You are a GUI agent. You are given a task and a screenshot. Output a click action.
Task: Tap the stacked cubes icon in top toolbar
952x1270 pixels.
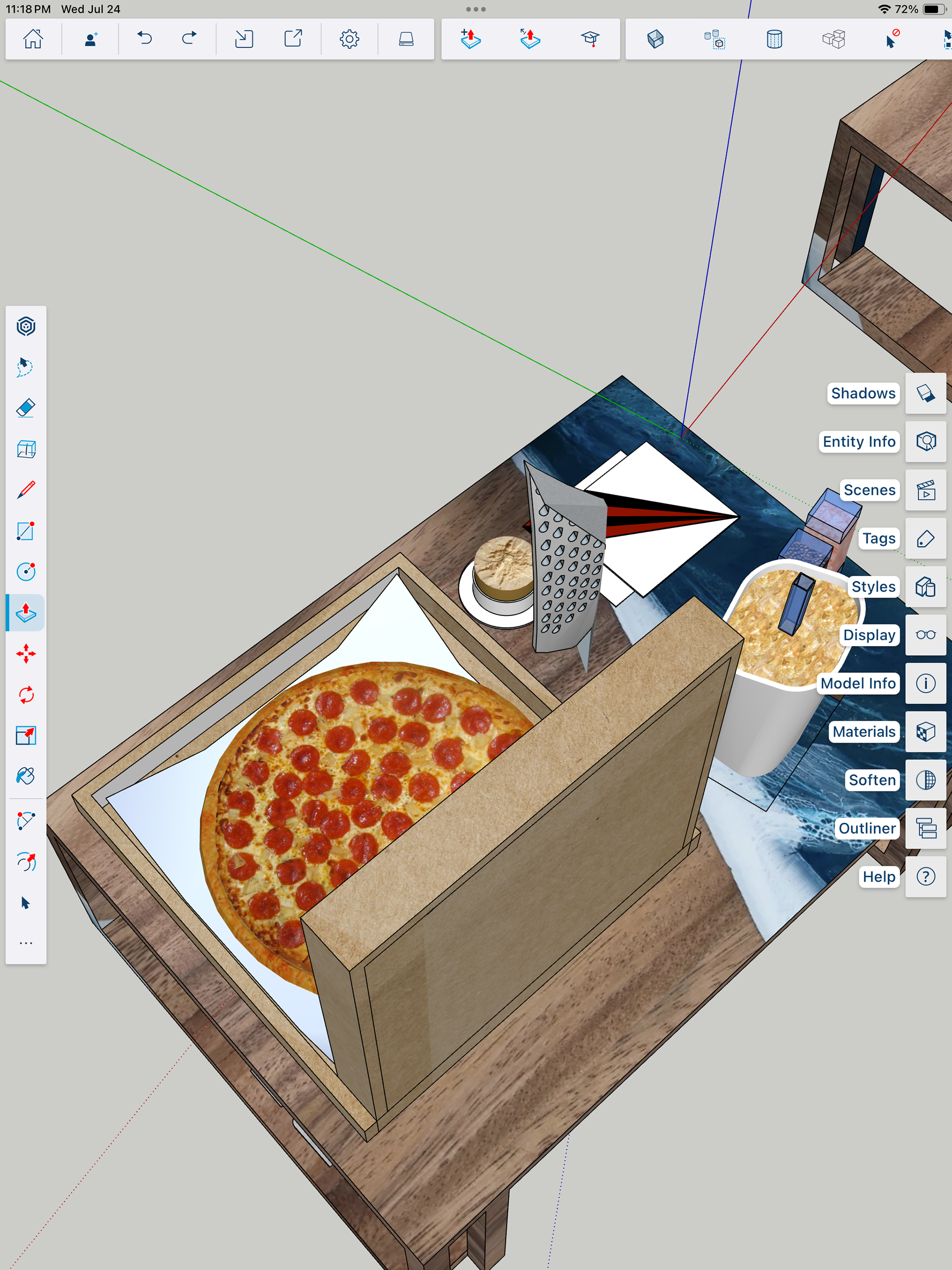(833, 39)
